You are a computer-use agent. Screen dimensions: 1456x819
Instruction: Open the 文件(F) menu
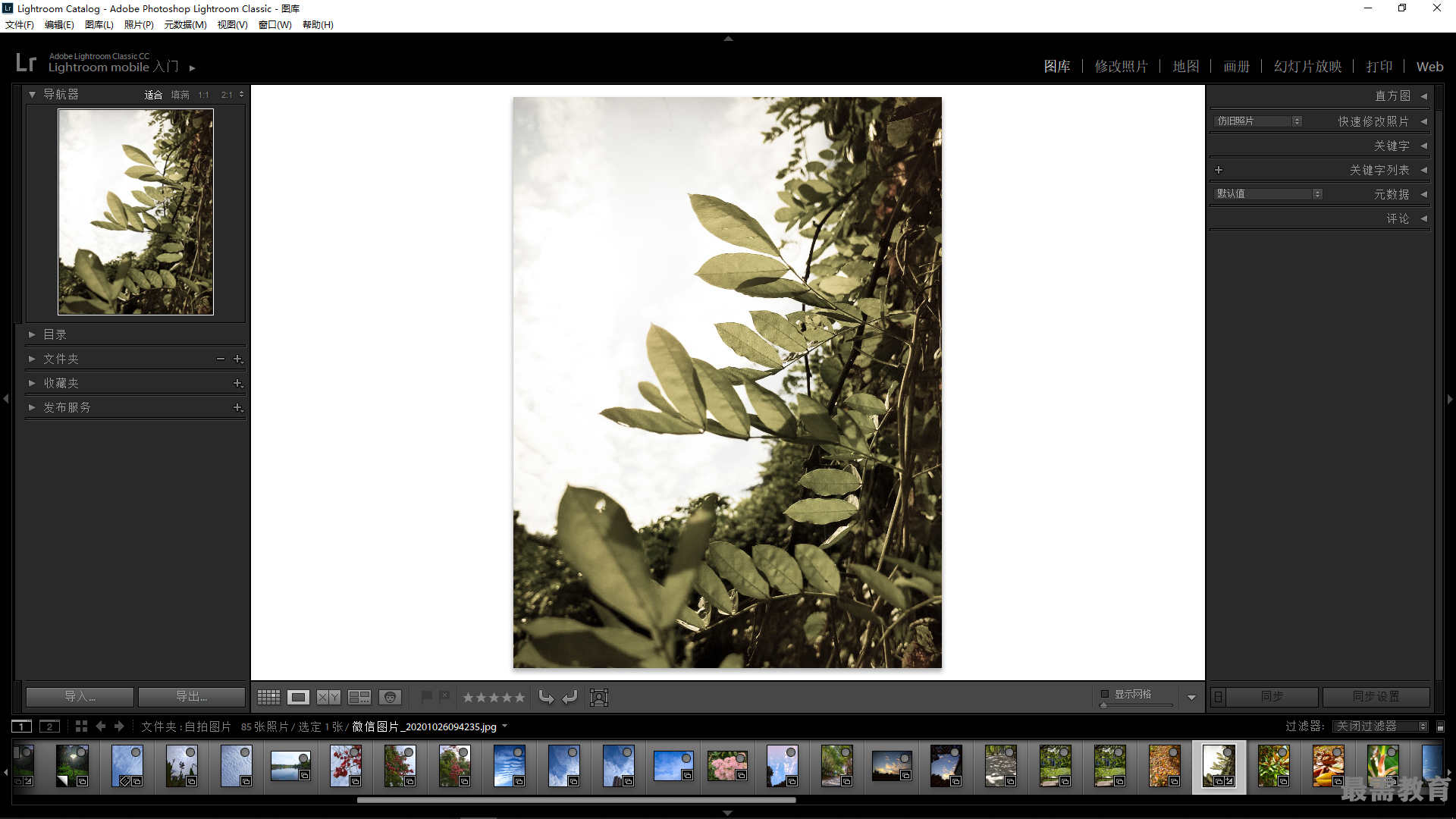20,25
